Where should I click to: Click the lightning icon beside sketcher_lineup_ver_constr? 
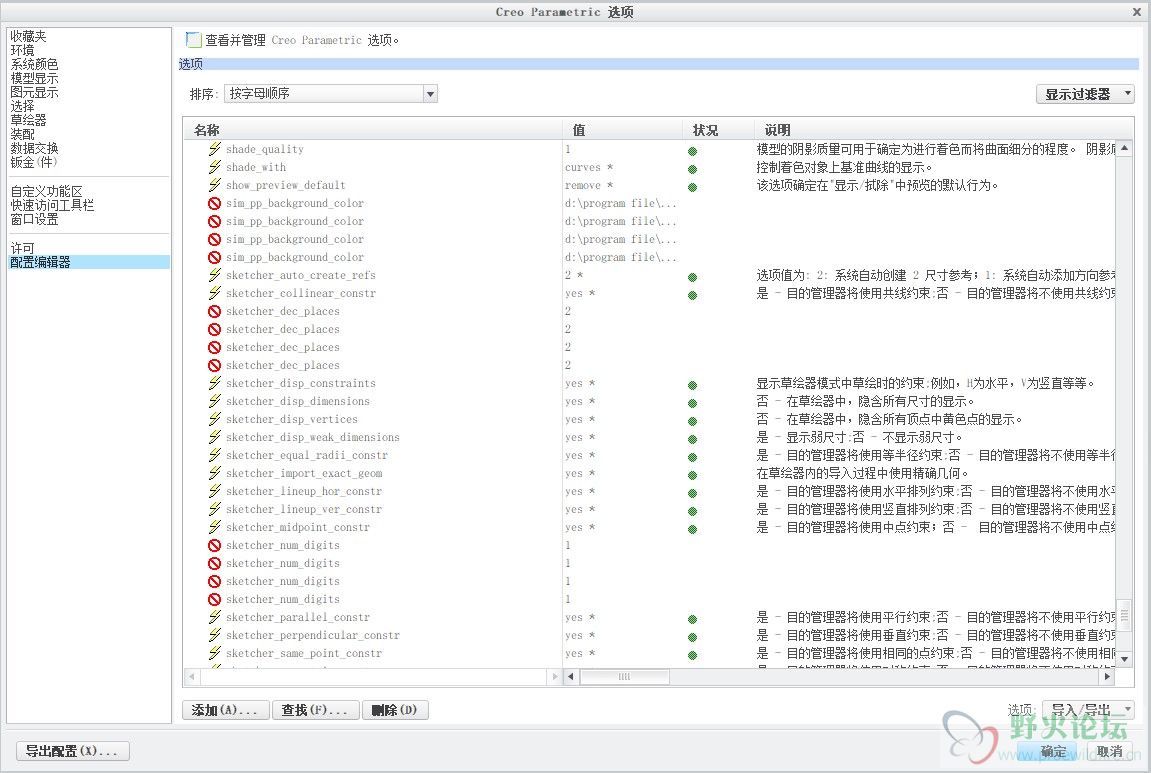(x=214, y=509)
